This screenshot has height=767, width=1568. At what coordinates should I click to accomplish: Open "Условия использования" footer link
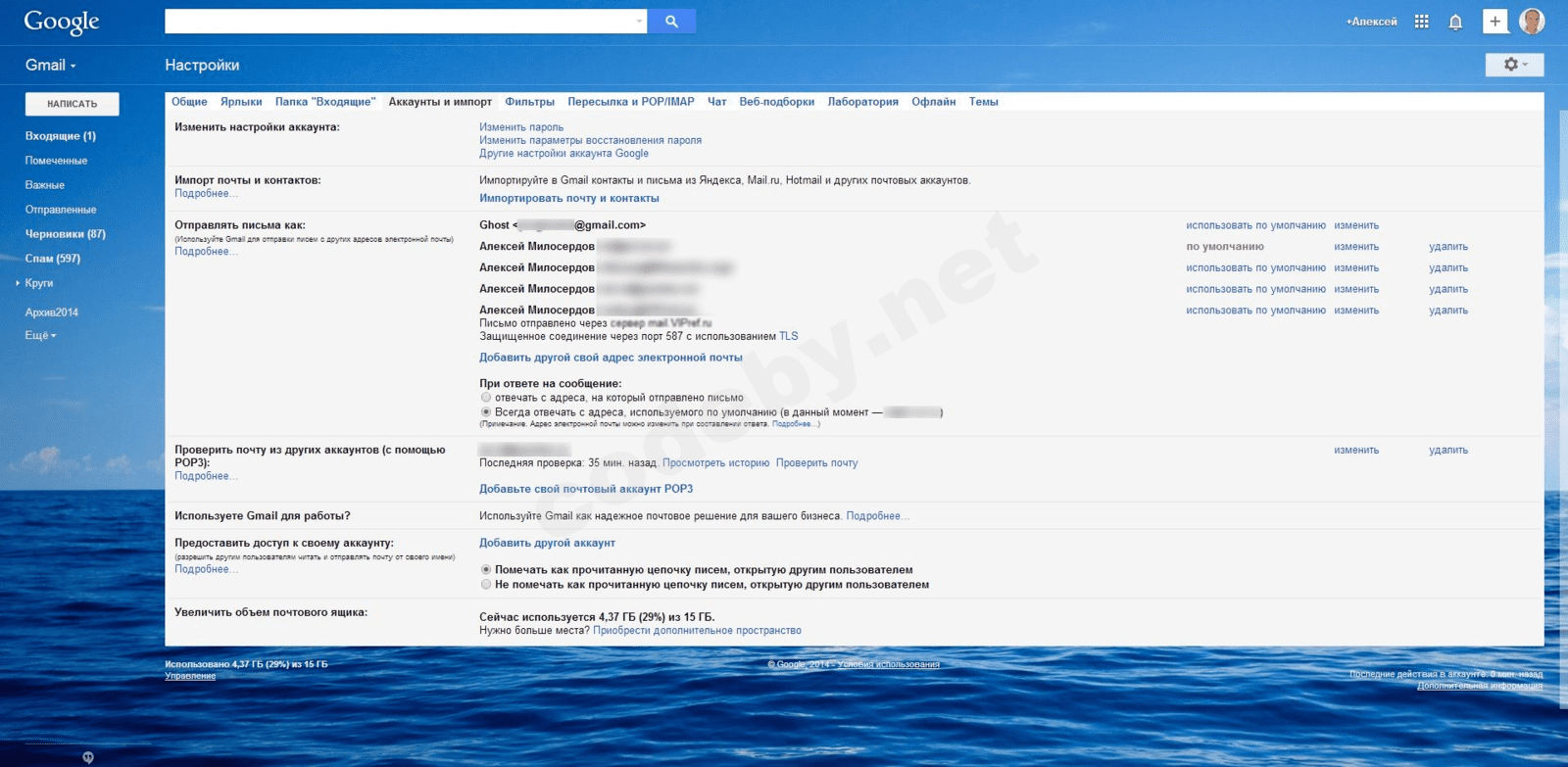(889, 664)
